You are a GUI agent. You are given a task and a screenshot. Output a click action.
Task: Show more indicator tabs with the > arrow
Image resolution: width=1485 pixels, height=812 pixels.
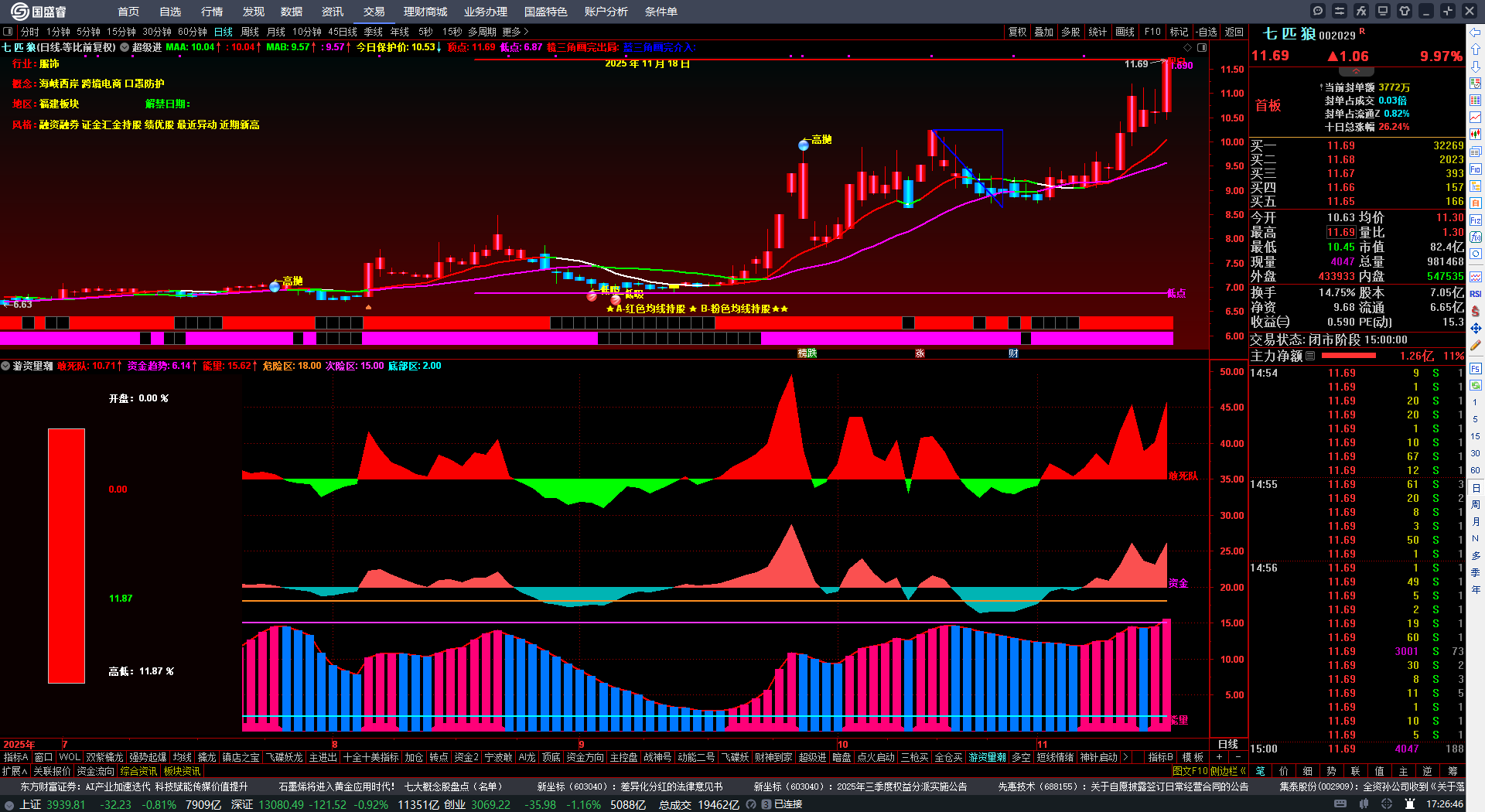point(1125,757)
